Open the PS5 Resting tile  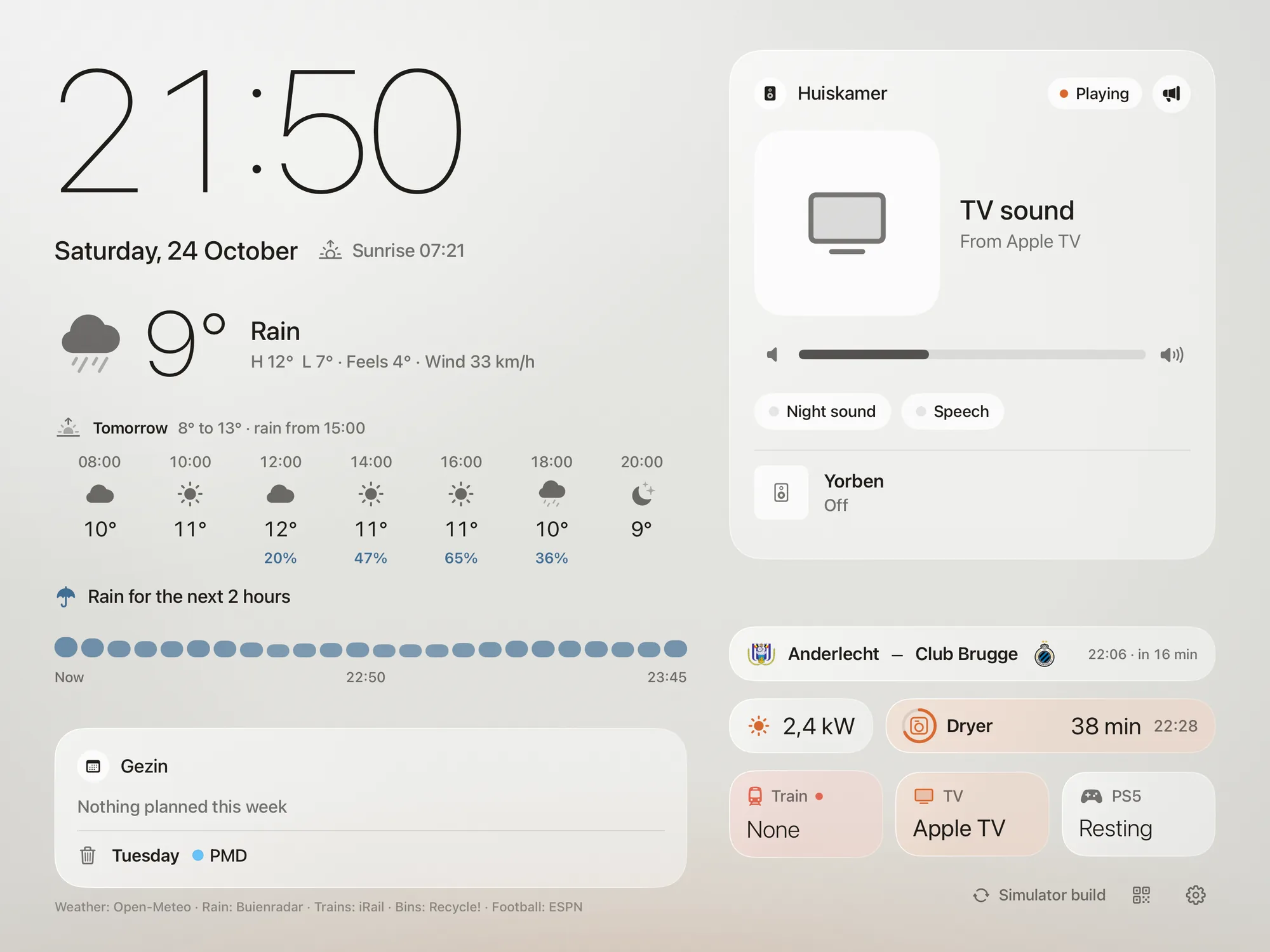[1138, 814]
